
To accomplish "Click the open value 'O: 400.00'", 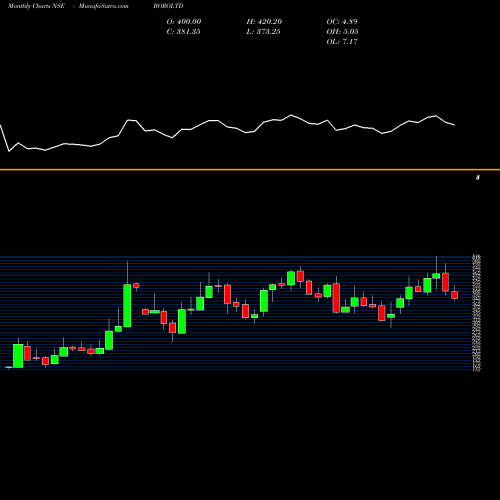I will (x=184, y=22).
